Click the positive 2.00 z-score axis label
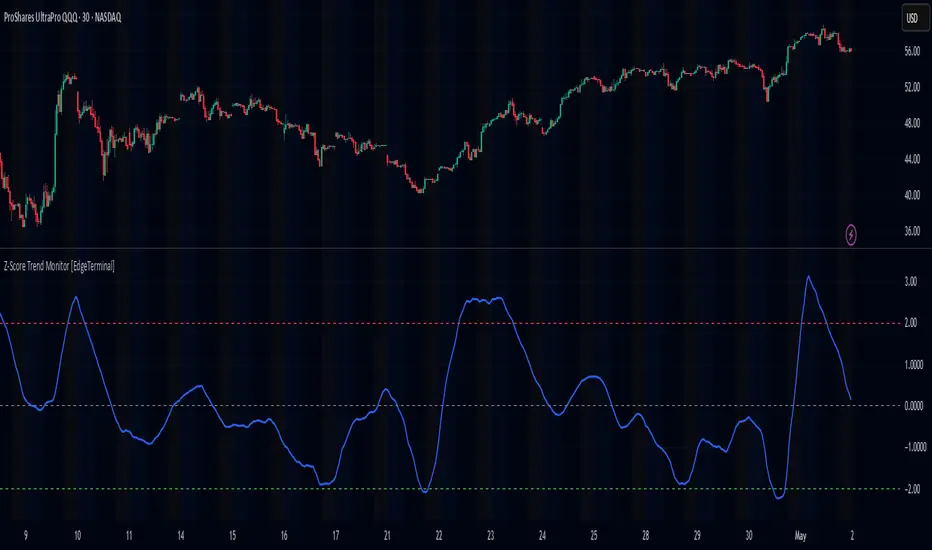 pos(911,323)
